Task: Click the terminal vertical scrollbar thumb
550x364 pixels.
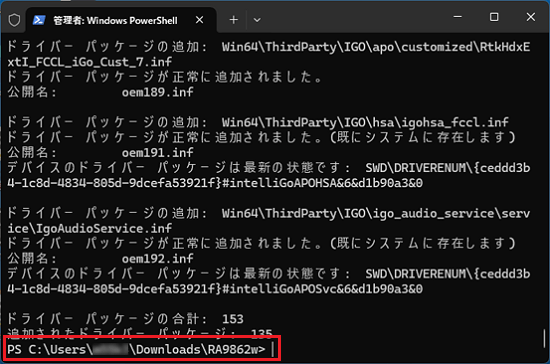Action: pyautogui.click(x=544, y=338)
